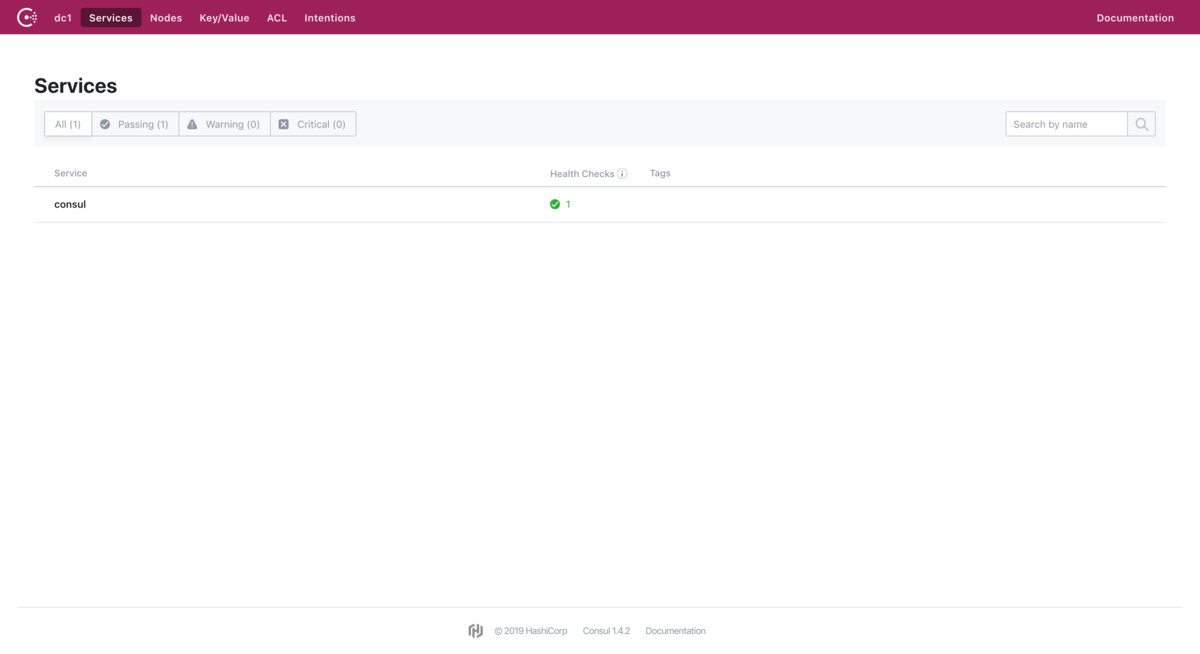Screen dimensions: 1200x654
Task: Open the Services tab
Action: click(x=111, y=18)
